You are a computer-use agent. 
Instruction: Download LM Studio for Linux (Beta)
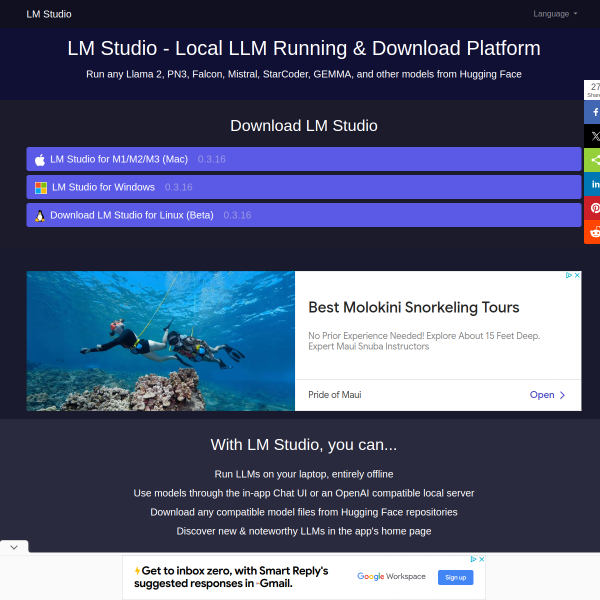click(x=304, y=215)
